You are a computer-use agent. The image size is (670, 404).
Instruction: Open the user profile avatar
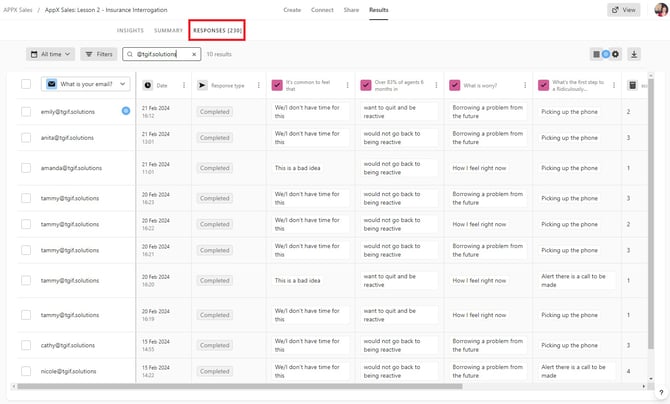pos(659,10)
